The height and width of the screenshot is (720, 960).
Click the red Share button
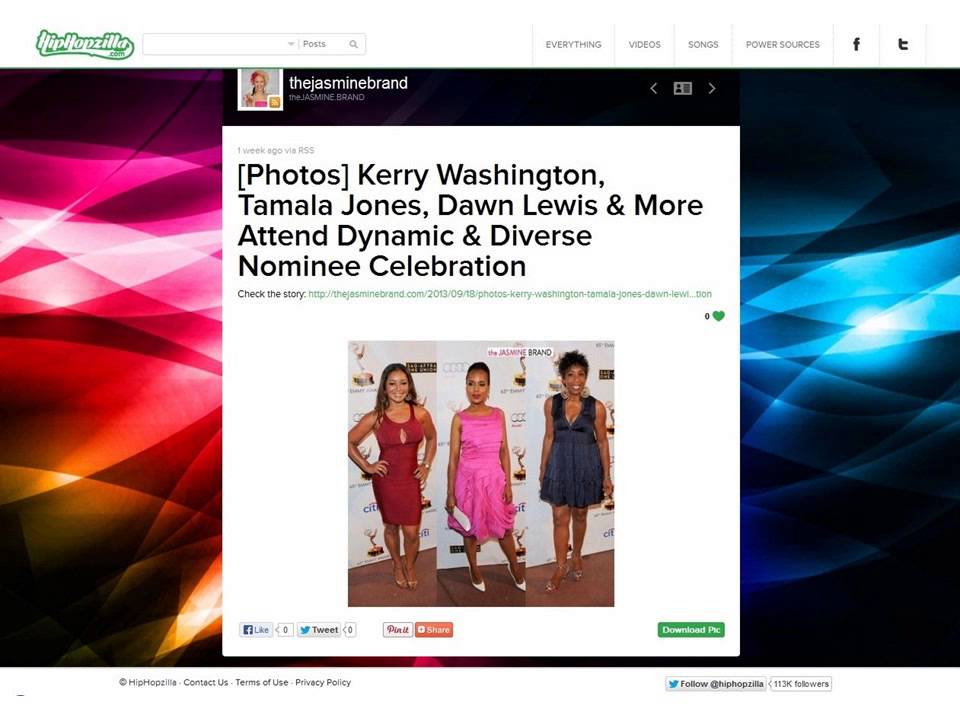click(x=434, y=629)
